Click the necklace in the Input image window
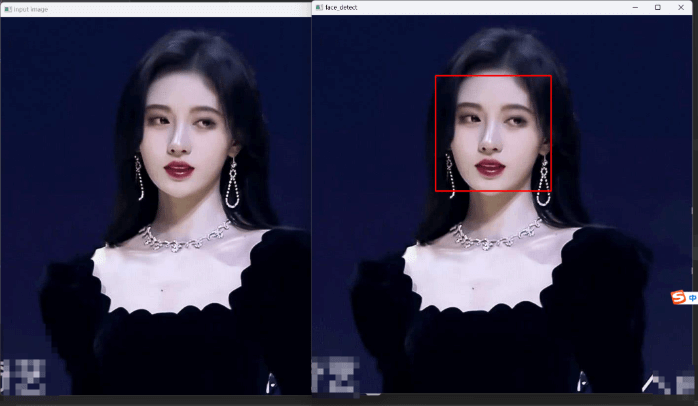Screen dimensions: 698x406 click(184, 240)
